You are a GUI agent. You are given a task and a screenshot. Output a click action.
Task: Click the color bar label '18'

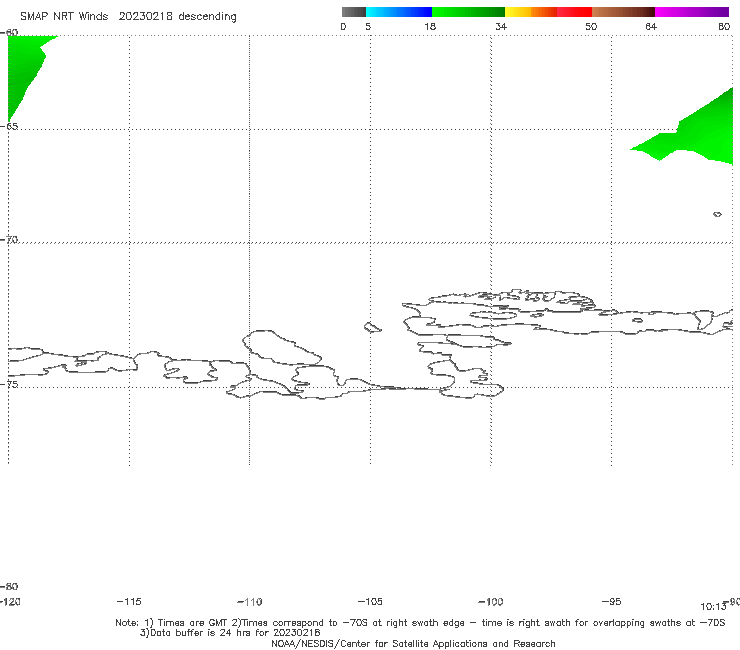click(x=430, y=26)
